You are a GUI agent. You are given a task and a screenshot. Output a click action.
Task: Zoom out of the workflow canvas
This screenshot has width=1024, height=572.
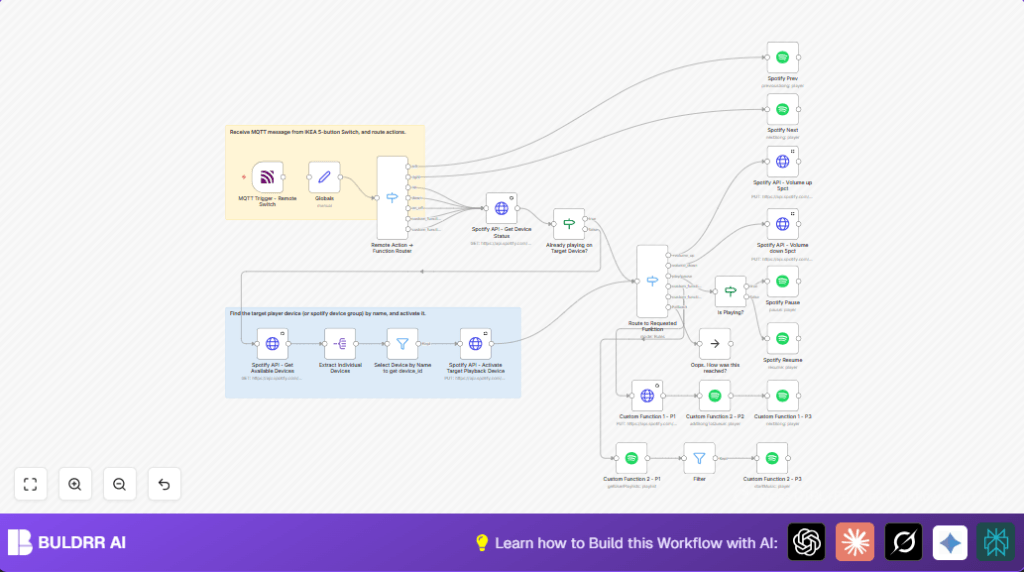pos(120,484)
